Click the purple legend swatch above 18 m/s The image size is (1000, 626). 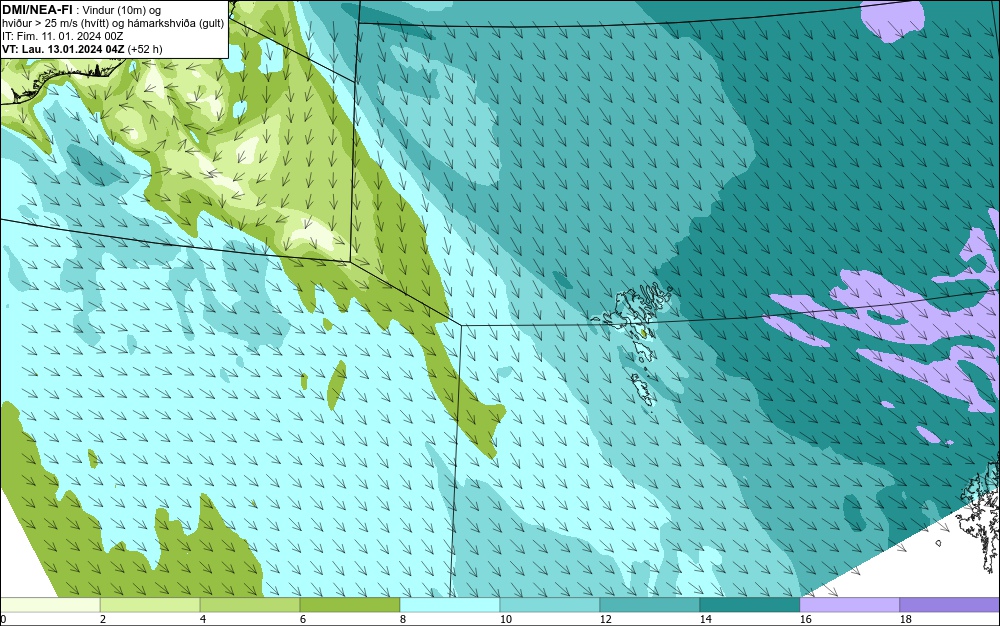point(950,605)
